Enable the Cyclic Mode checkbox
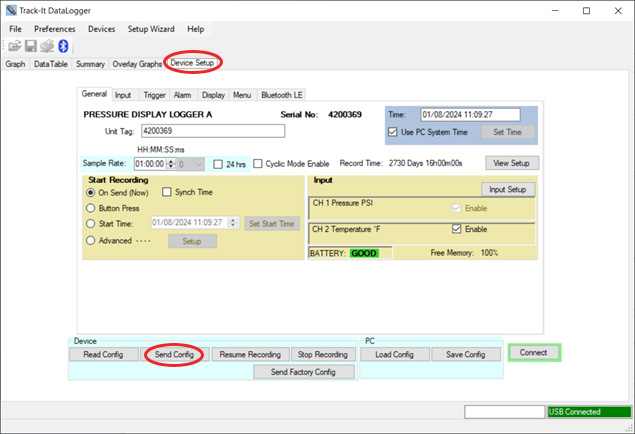 pyautogui.click(x=259, y=163)
